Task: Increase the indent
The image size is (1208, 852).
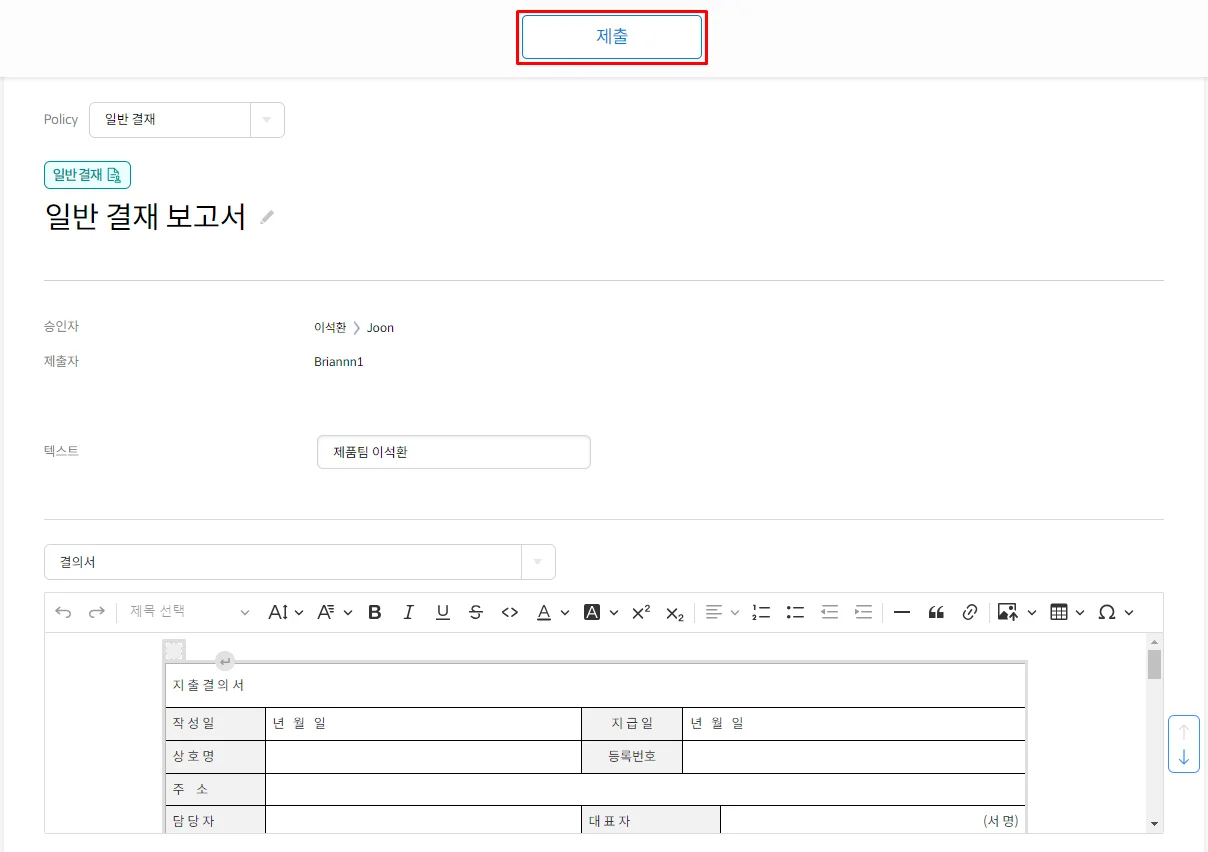Action: [x=863, y=612]
